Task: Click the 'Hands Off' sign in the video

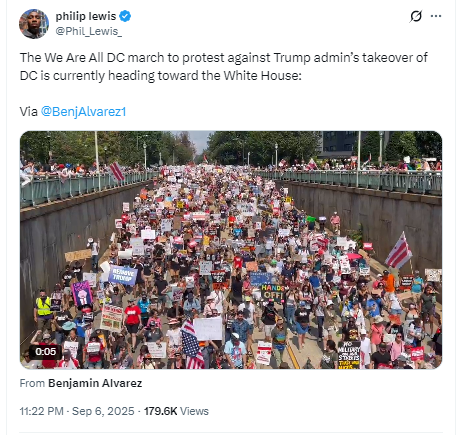Action: [272, 292]
